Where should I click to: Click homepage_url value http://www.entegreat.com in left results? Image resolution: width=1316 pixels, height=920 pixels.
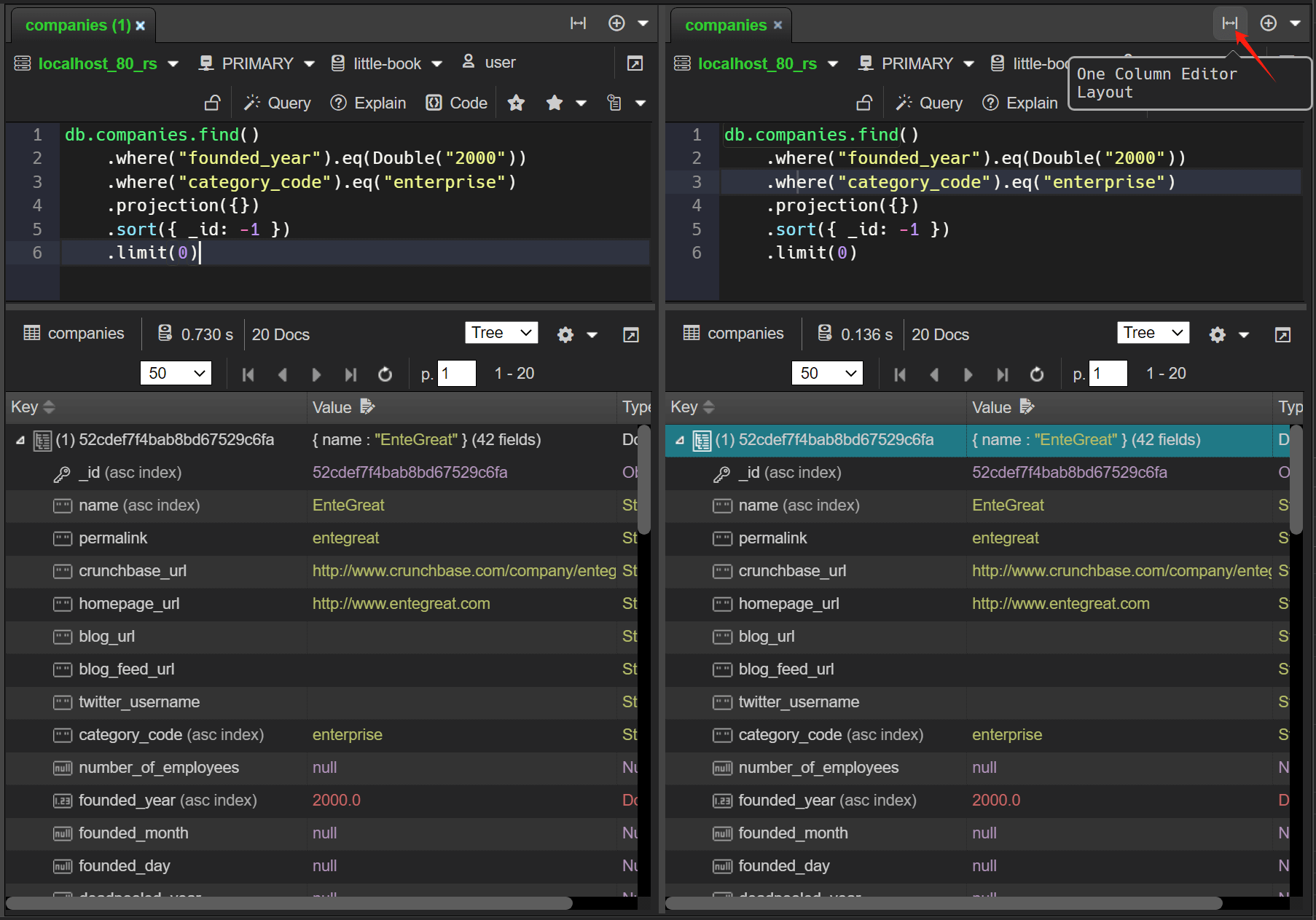click(401, 604)
